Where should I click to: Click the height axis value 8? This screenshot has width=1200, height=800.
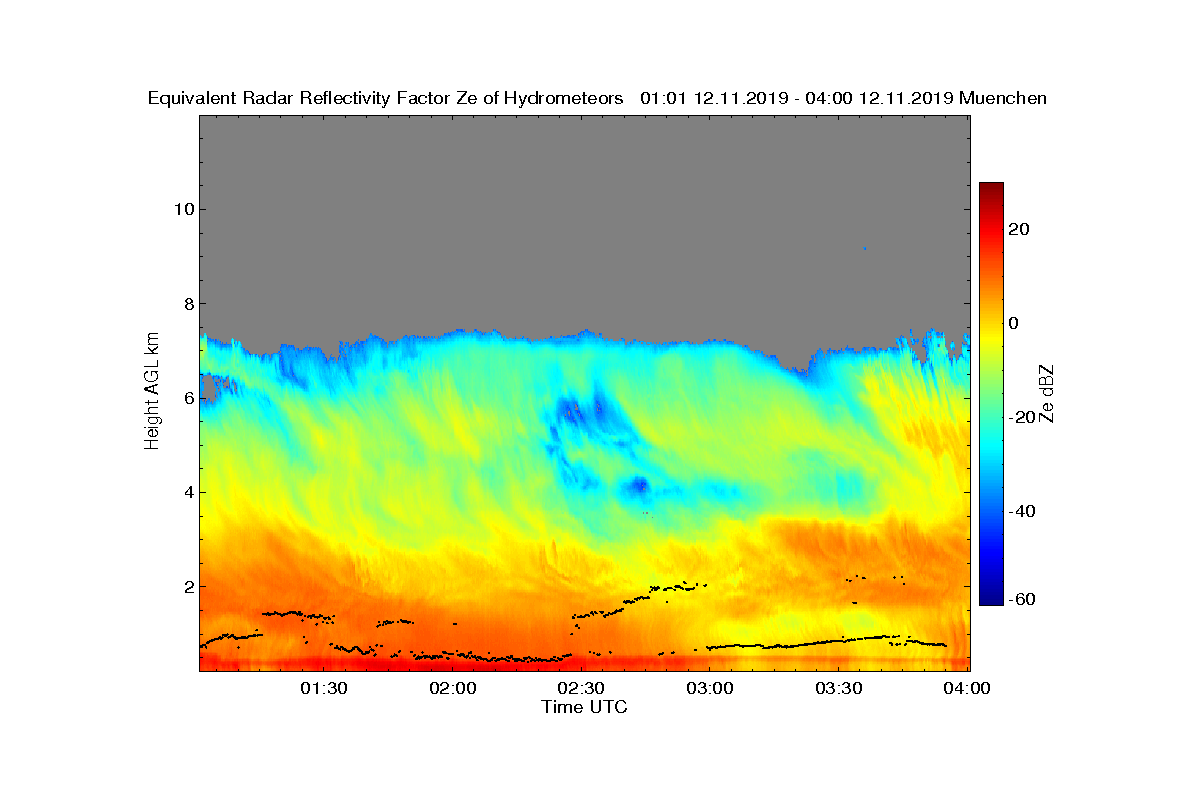coord(188,304)
